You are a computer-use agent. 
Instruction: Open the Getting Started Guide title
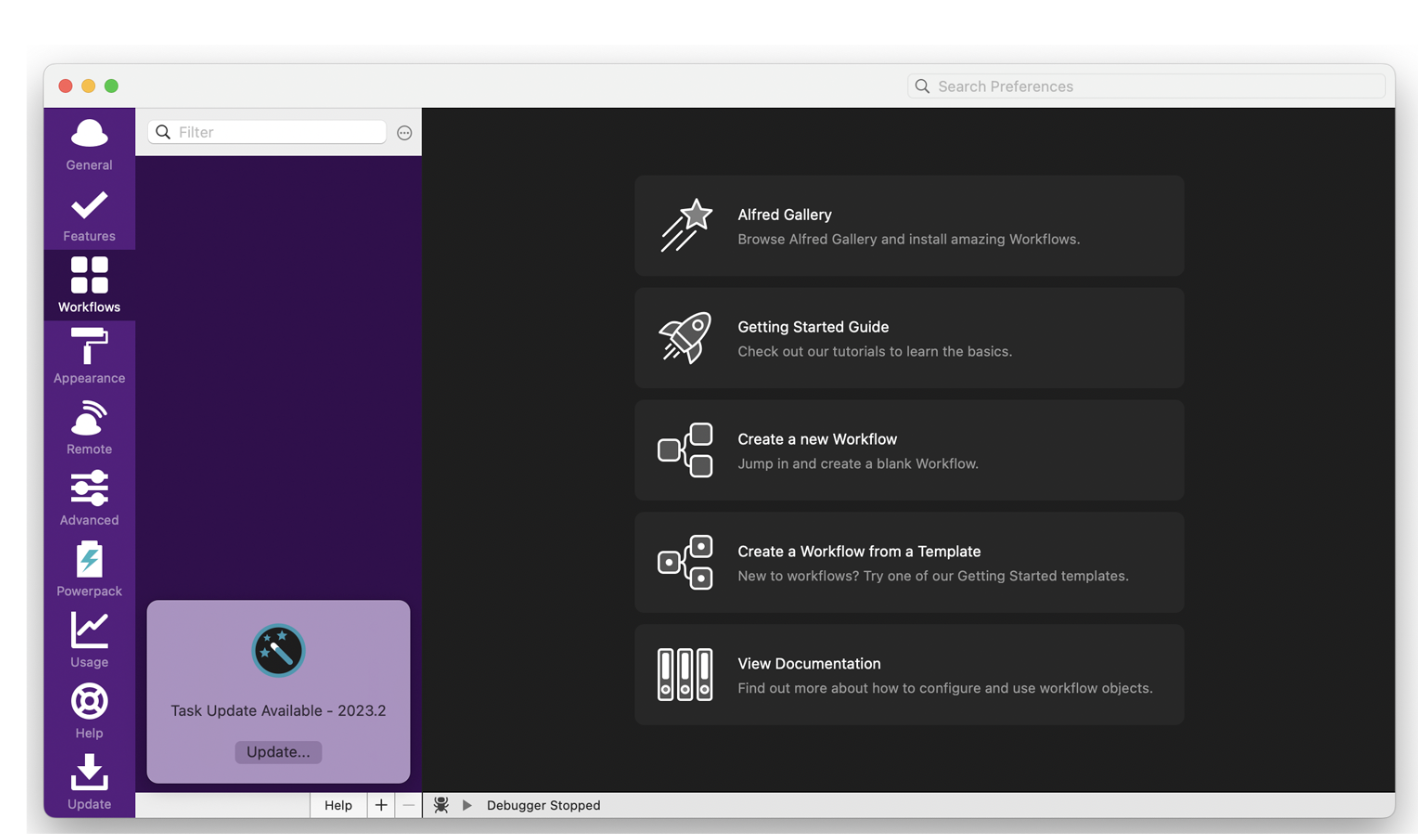tap(813, 327)
